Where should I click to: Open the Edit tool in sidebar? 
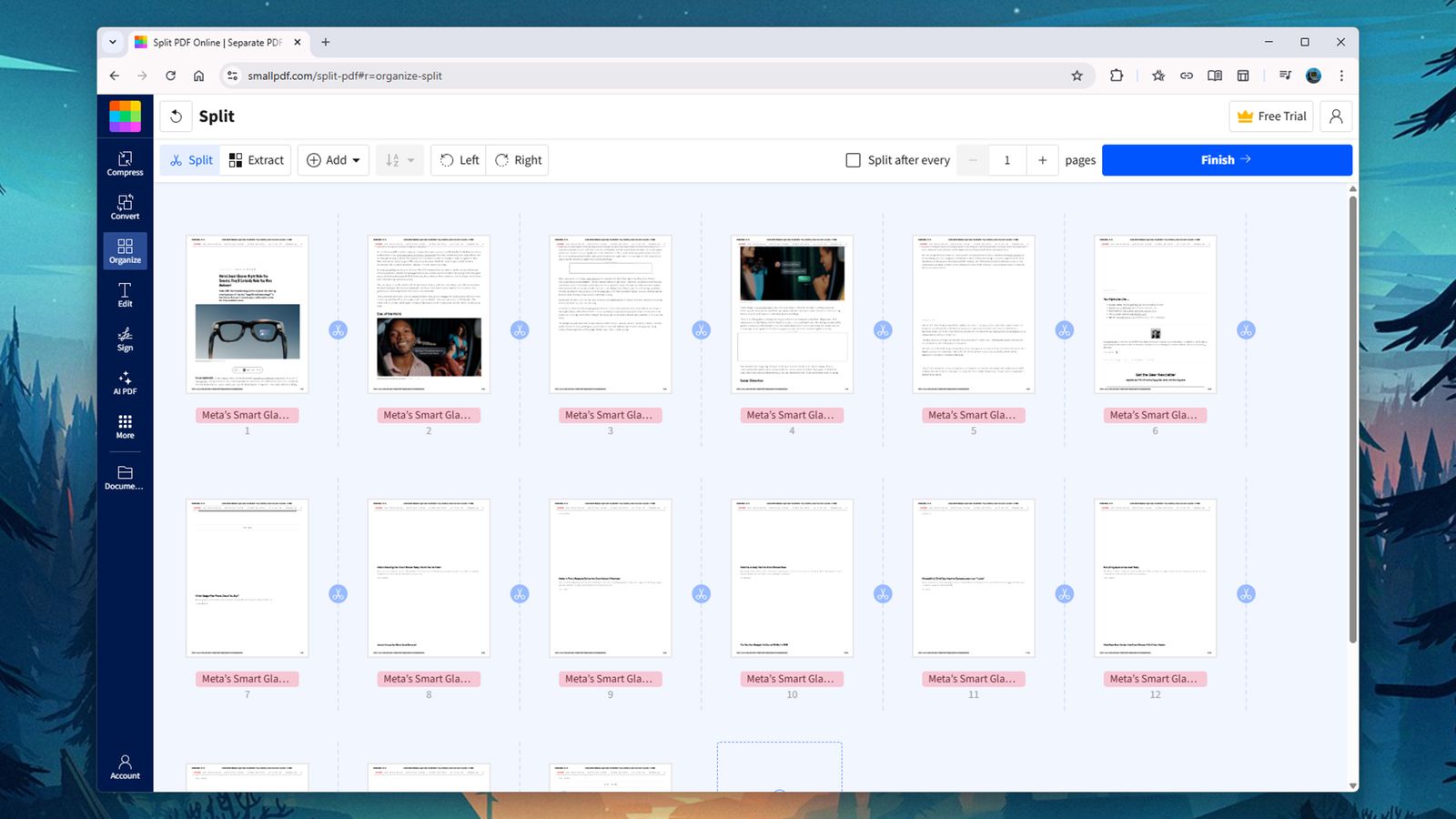[125, 294]
